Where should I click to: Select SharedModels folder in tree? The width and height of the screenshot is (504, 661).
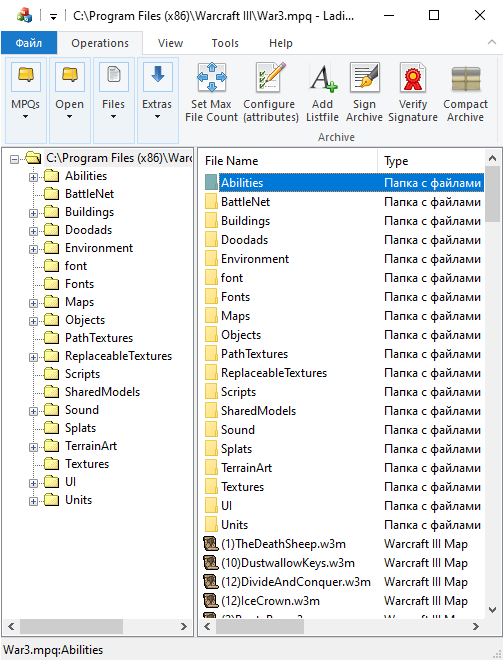[x=102, y=392]
